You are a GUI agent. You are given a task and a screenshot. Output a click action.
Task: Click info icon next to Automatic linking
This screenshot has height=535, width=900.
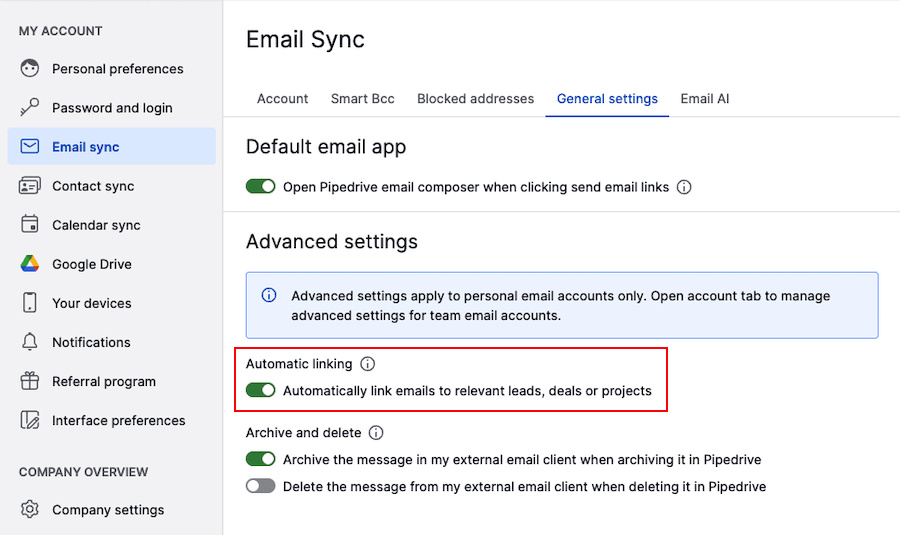(367, 364)
